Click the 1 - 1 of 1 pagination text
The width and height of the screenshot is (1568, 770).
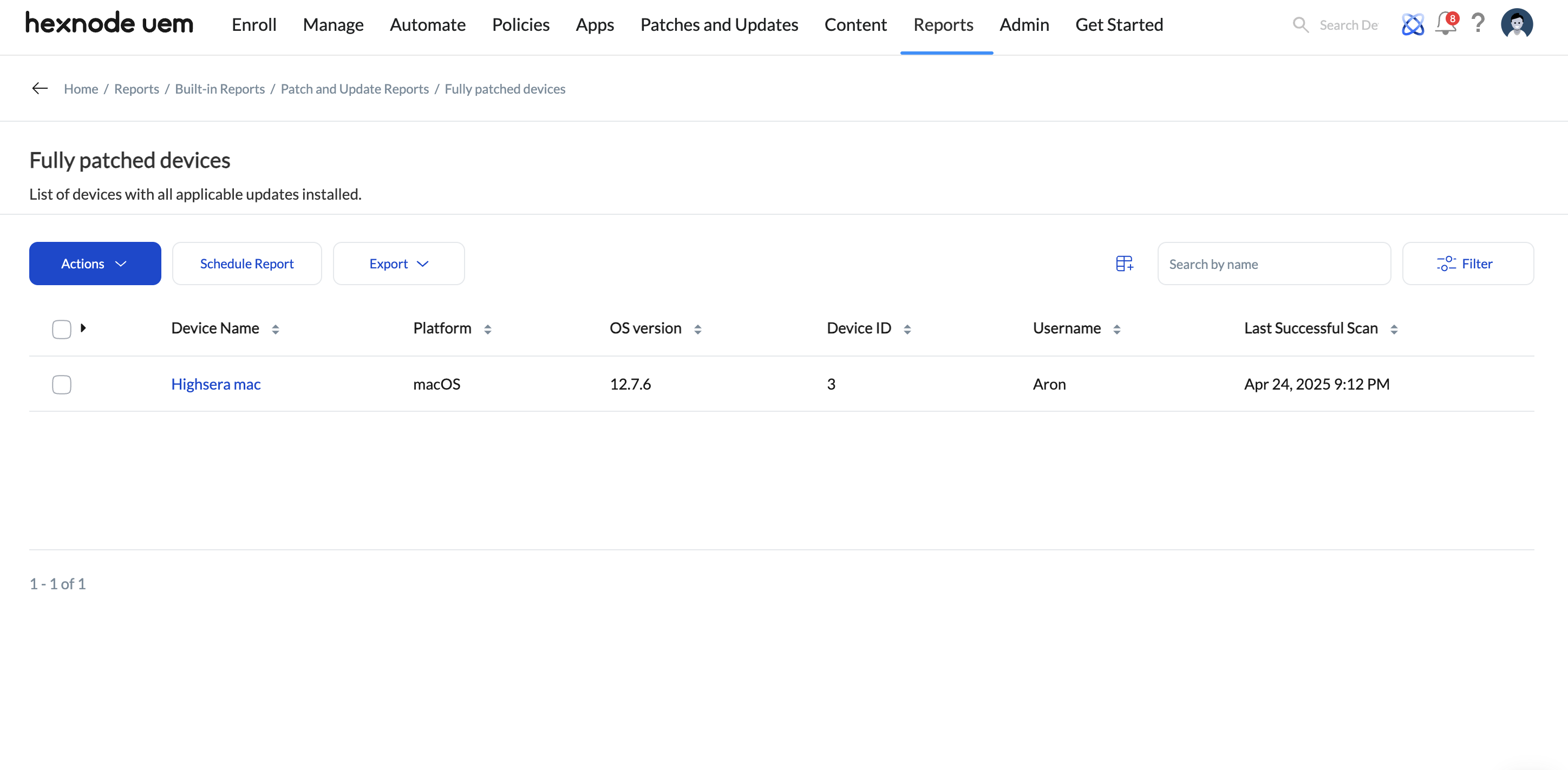(x=58, y=584)
